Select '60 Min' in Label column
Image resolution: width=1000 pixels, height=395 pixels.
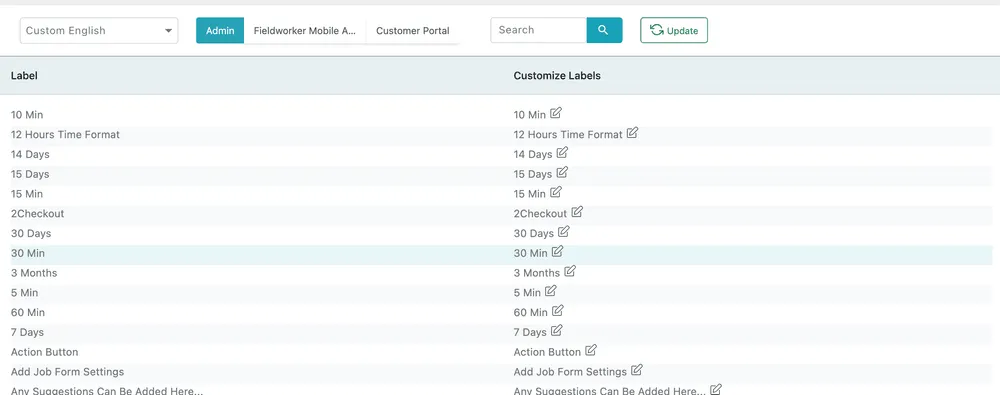(27, 313)
